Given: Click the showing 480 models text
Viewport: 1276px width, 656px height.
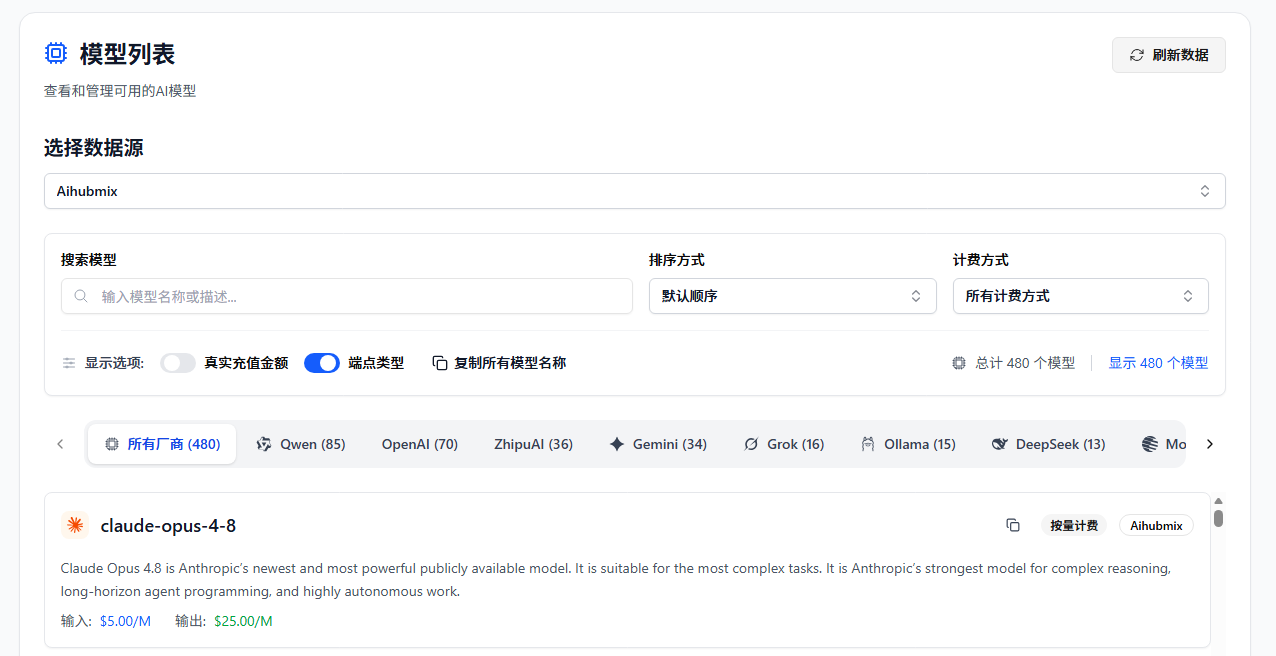Looking at the screenshot, I should pos(1158,363).
